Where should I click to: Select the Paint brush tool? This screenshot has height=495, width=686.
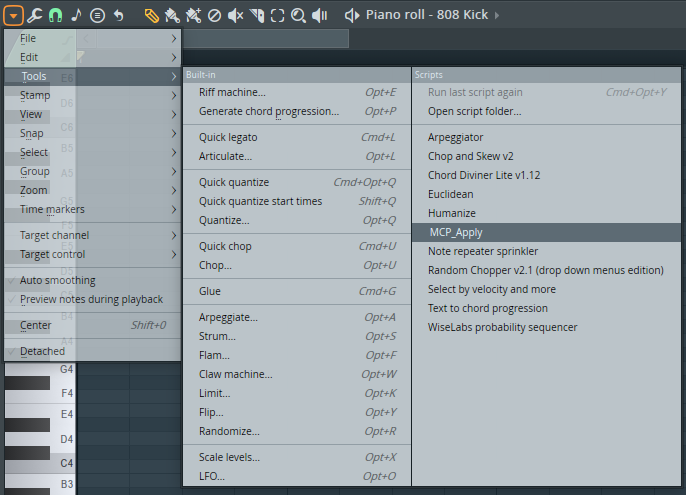pyautogui.click(x=172, y=16)
